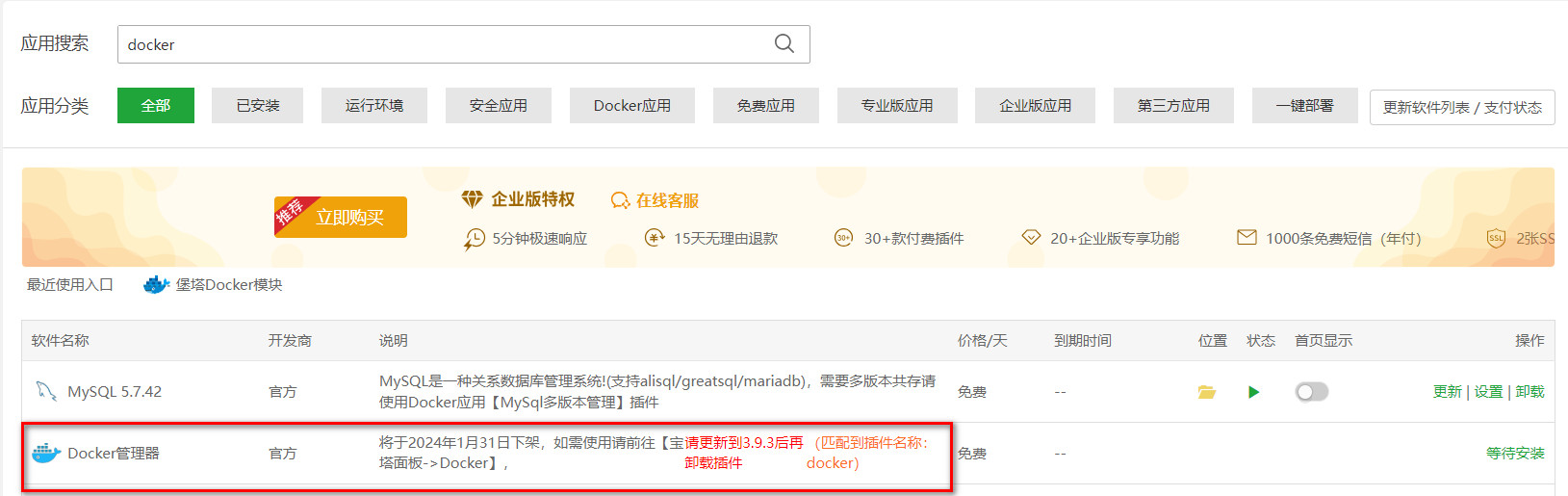Viewport: 1568px width, 496px height.
Task: Open 设置 for MySQL
Action: pyautogui.click(x=1488, y=392)
